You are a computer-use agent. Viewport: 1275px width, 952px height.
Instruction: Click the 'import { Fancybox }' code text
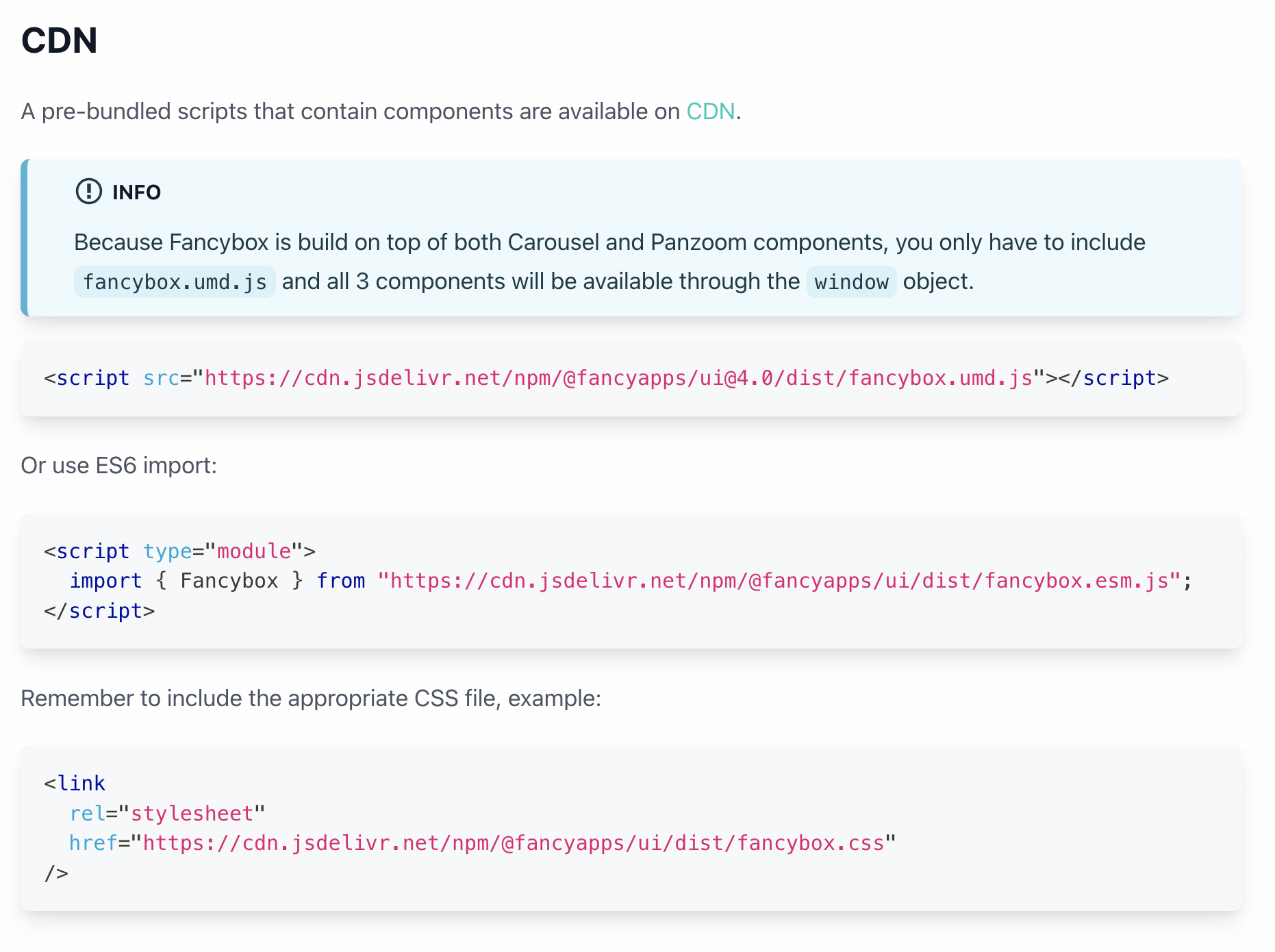187,581
